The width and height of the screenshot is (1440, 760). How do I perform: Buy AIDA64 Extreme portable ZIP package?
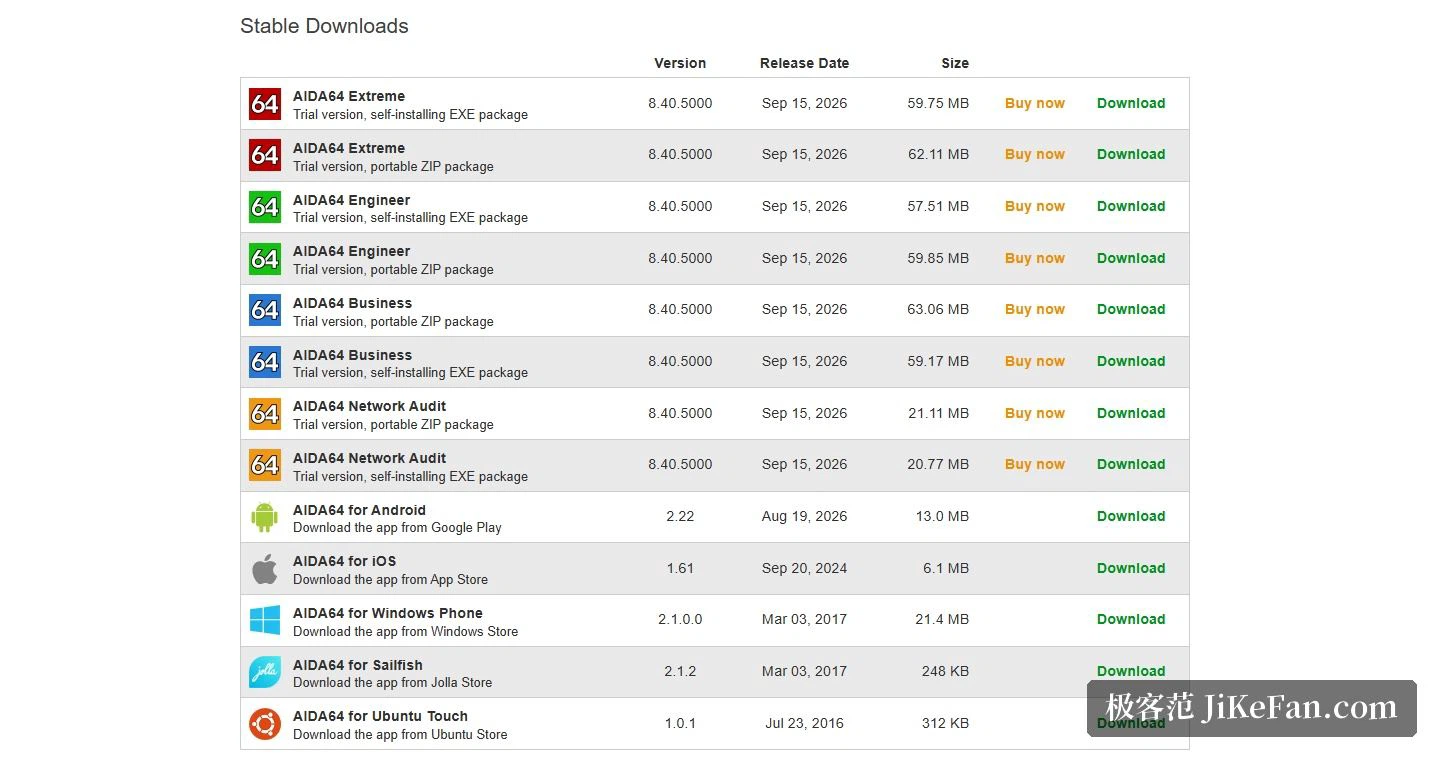point(1035,154)
